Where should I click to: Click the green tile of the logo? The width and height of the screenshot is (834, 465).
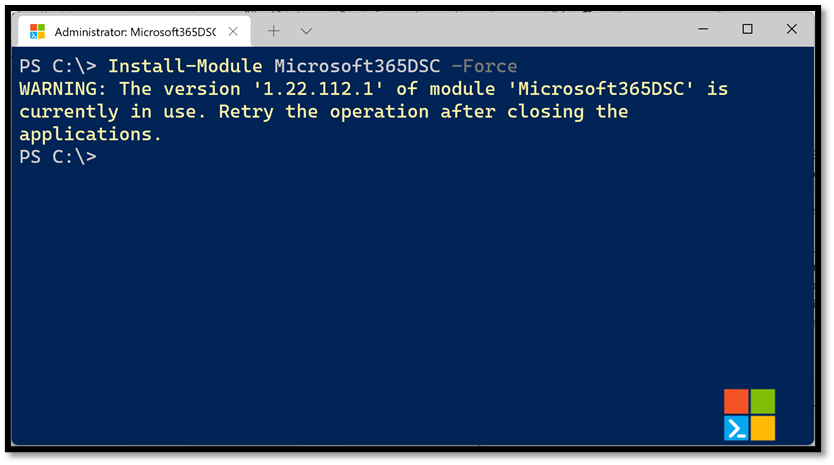(763, 401)
